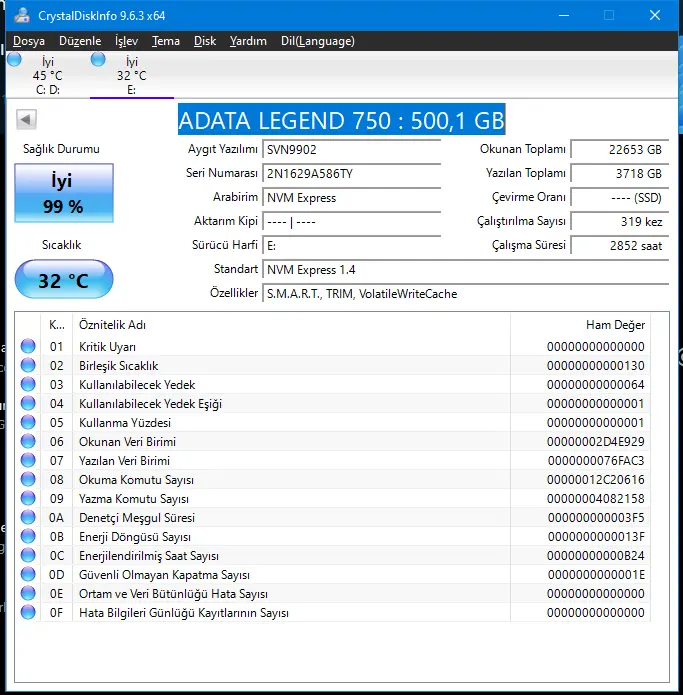Screen dimensions: 683x695
Task: Click the Aygıt Yazılımı field SVN9902
Action: 351,149
